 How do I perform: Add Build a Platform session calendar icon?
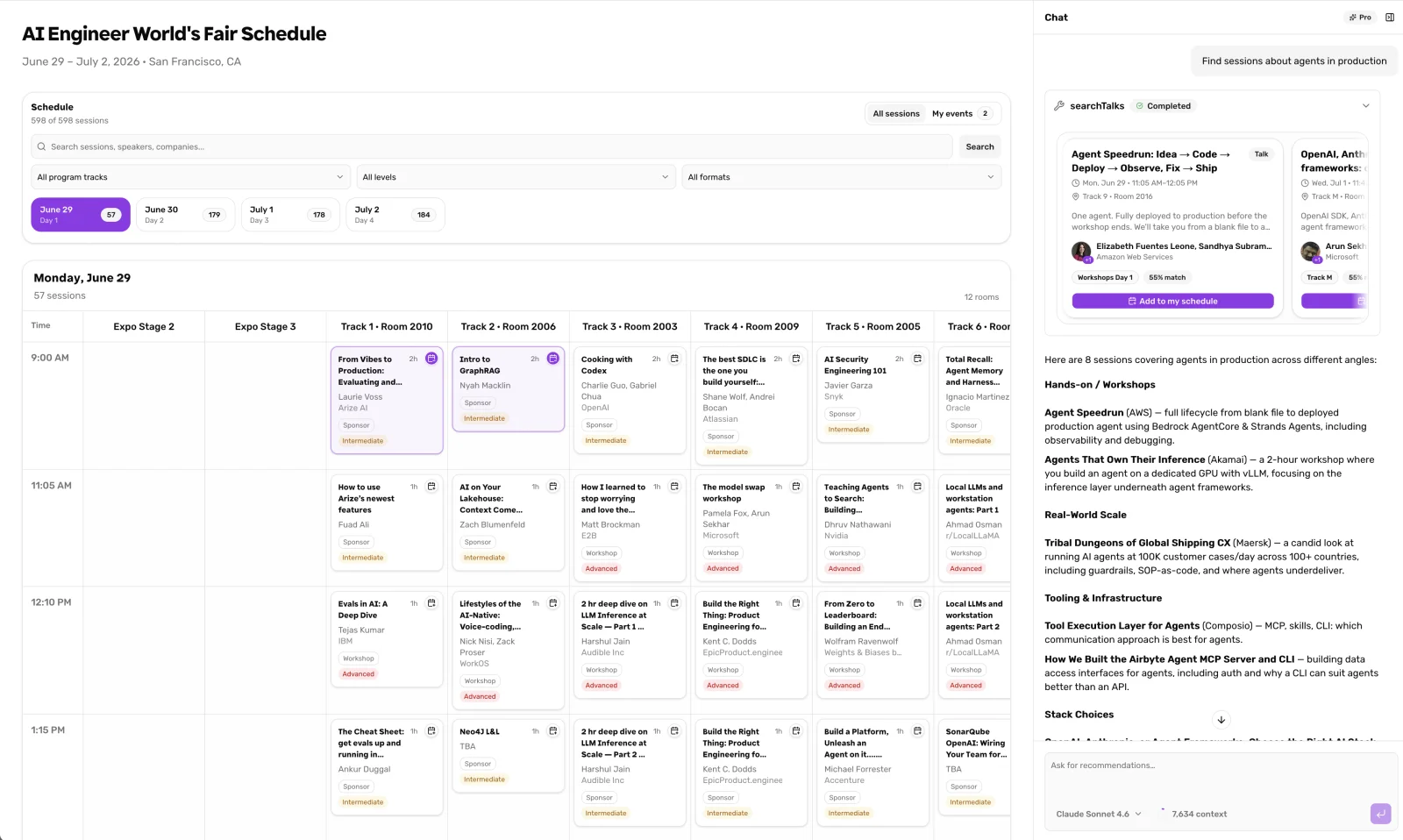917,731
